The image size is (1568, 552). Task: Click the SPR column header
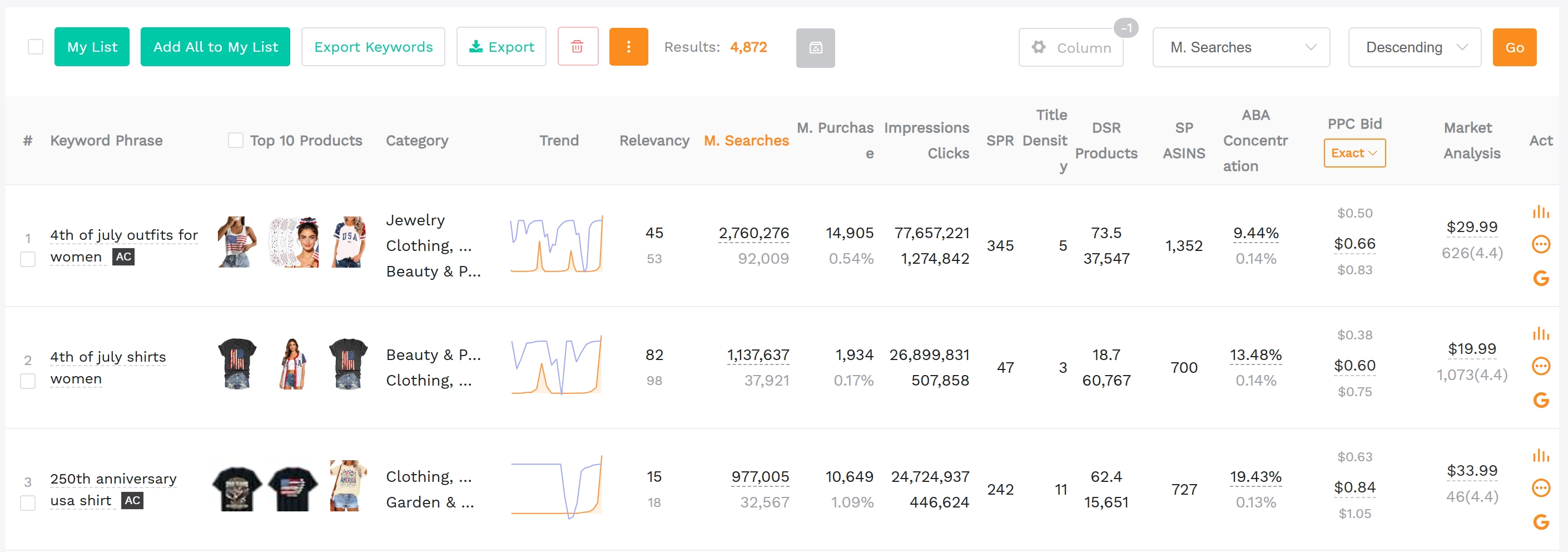pos(1000,141)
